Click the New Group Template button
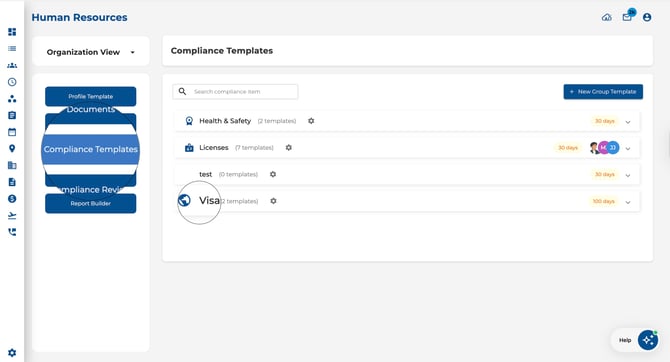This screenshot has height=362, width=670. click(x=603, y=92)
